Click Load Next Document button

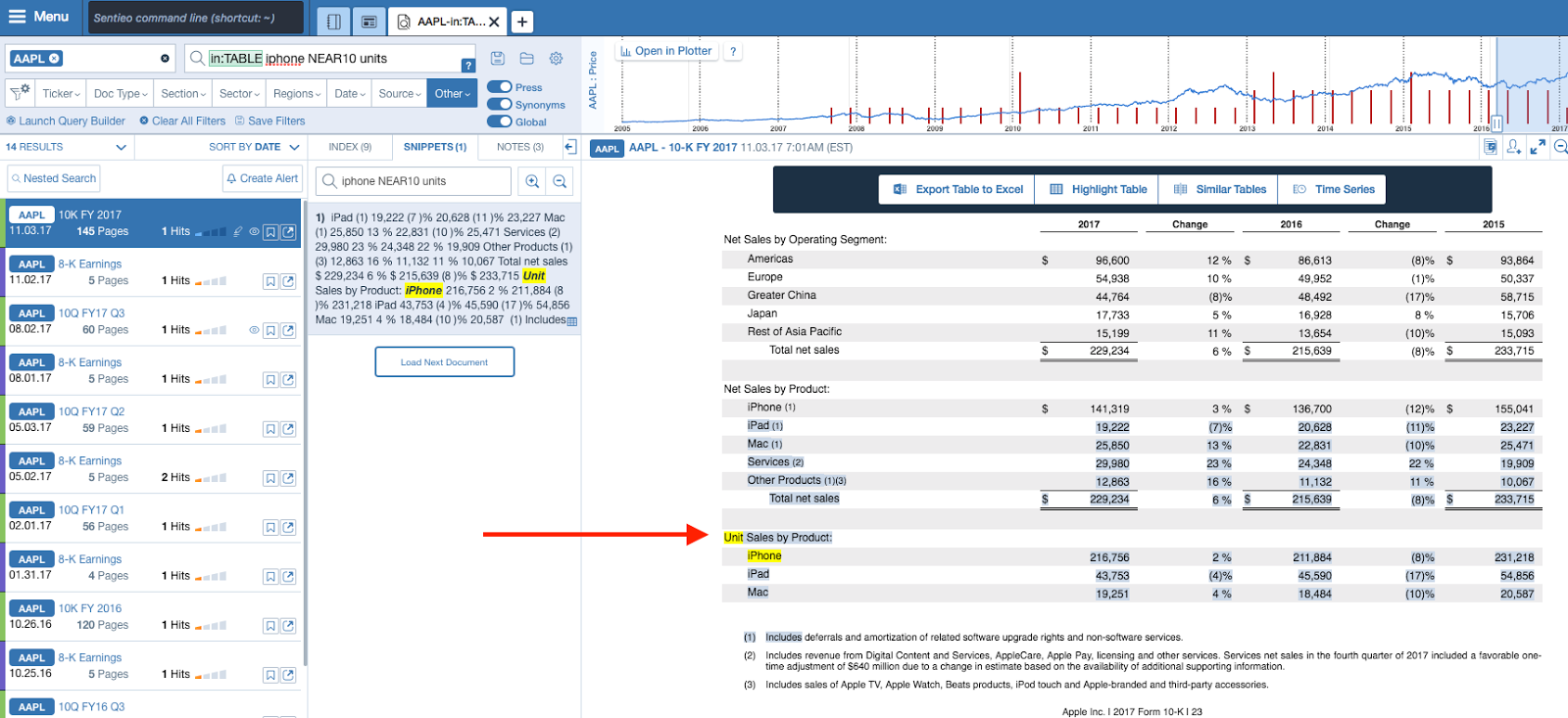[x=444, y=361]
